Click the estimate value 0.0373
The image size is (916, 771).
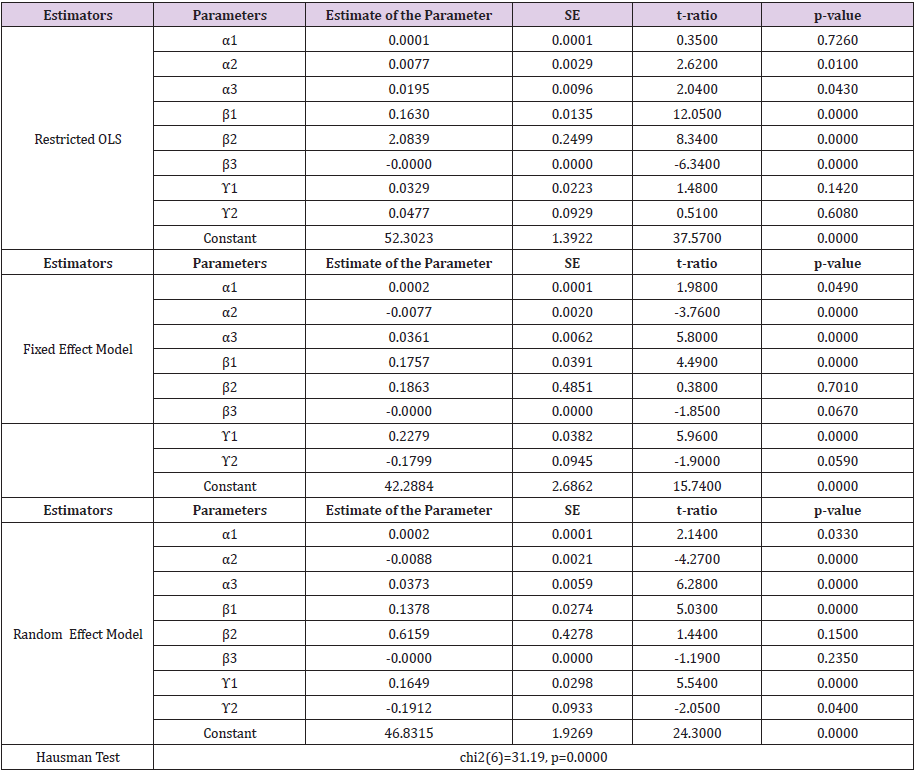pos(409,584)
